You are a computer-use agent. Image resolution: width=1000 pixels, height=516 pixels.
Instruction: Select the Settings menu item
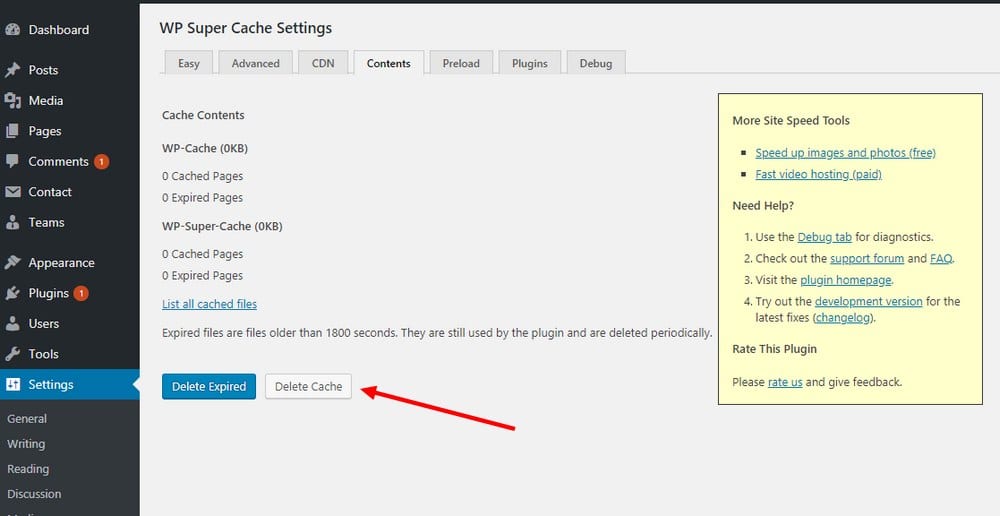tap(70, 385)
